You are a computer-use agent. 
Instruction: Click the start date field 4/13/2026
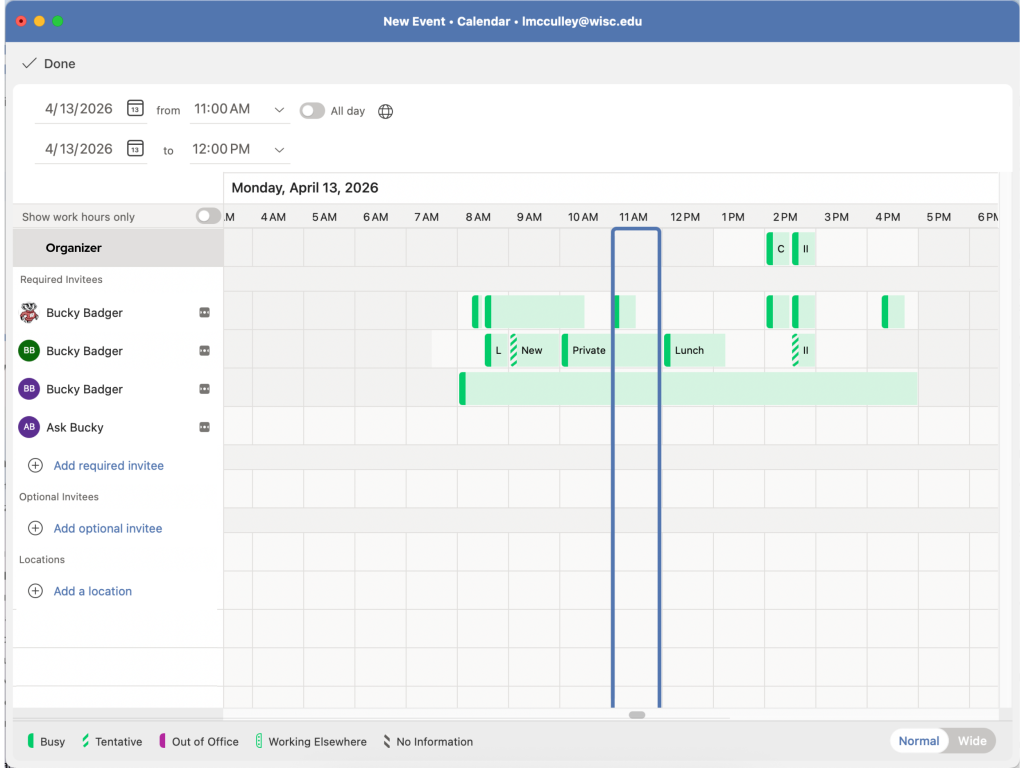[x=79, y=109]
